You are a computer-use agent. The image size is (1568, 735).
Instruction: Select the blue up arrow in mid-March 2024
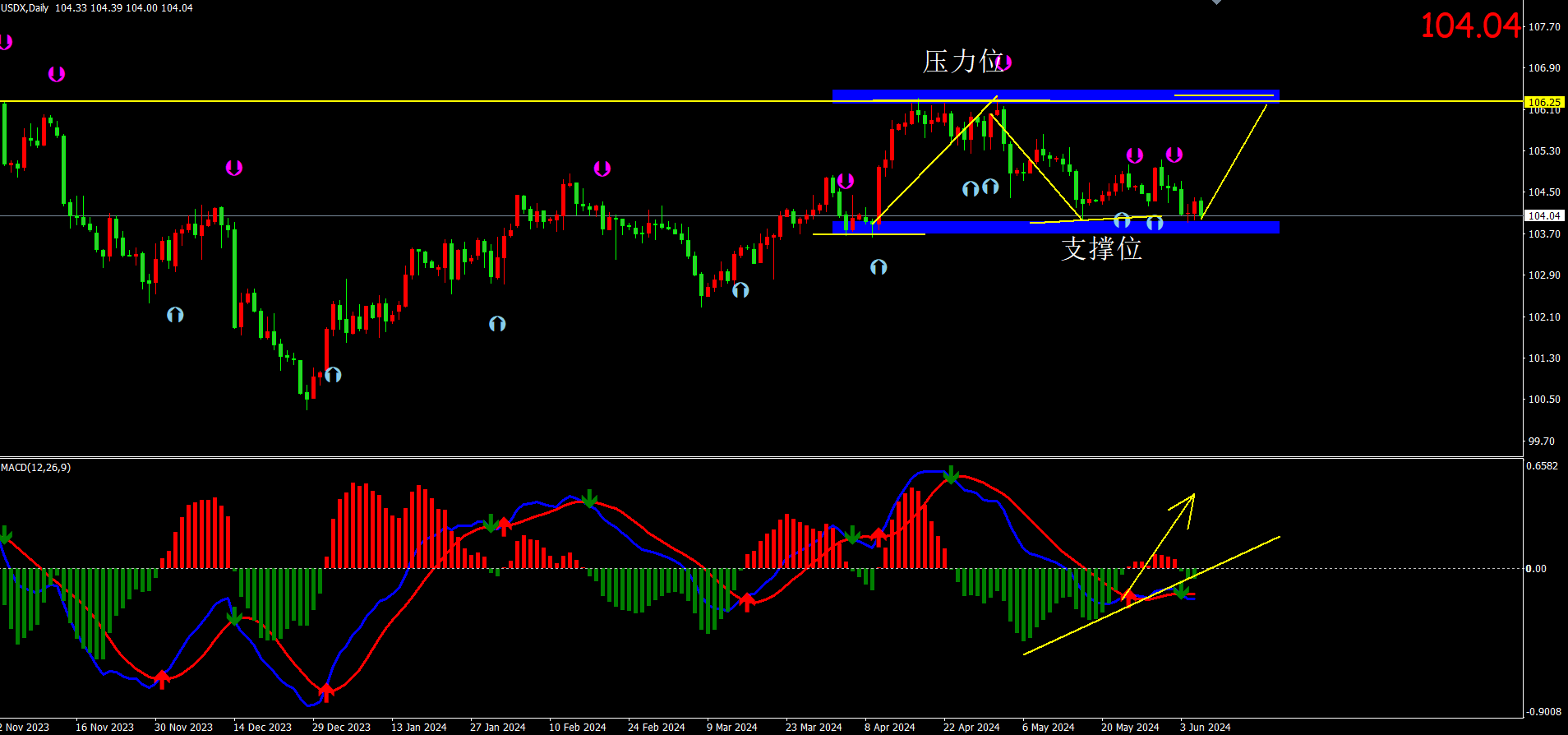pyautogui.click(x=740, y=290)
